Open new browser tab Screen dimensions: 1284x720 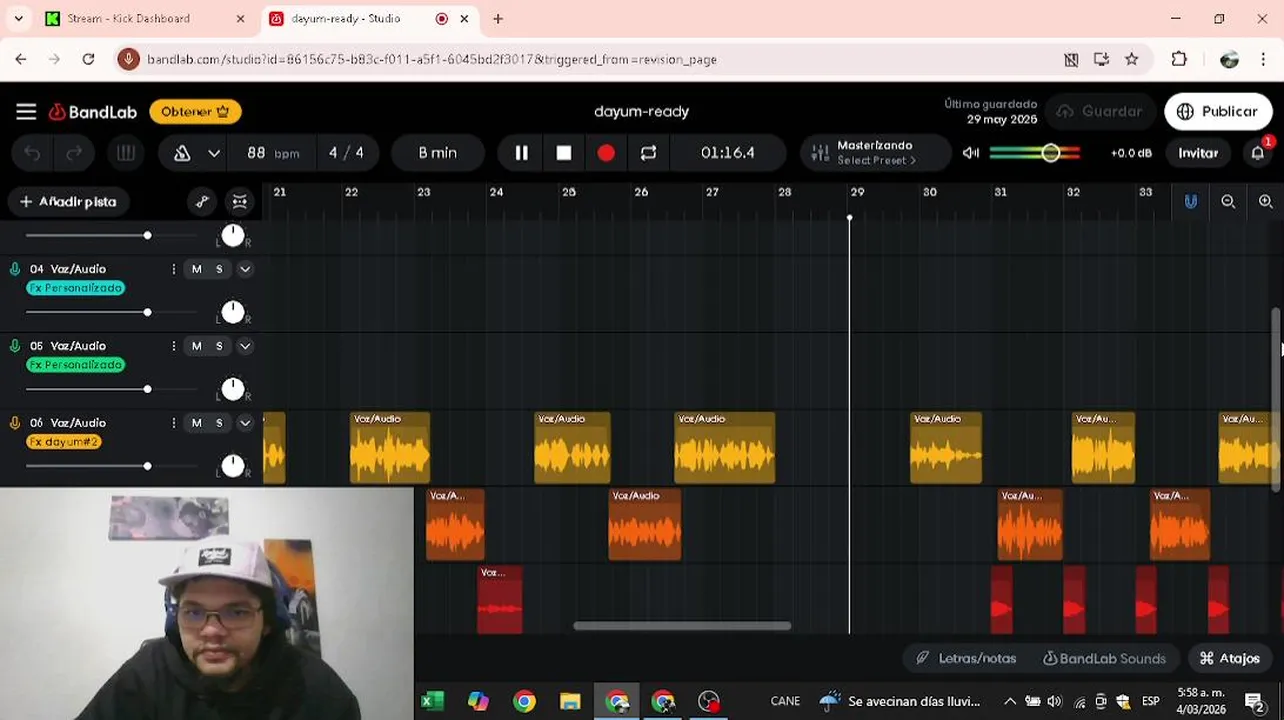[498, 18]
